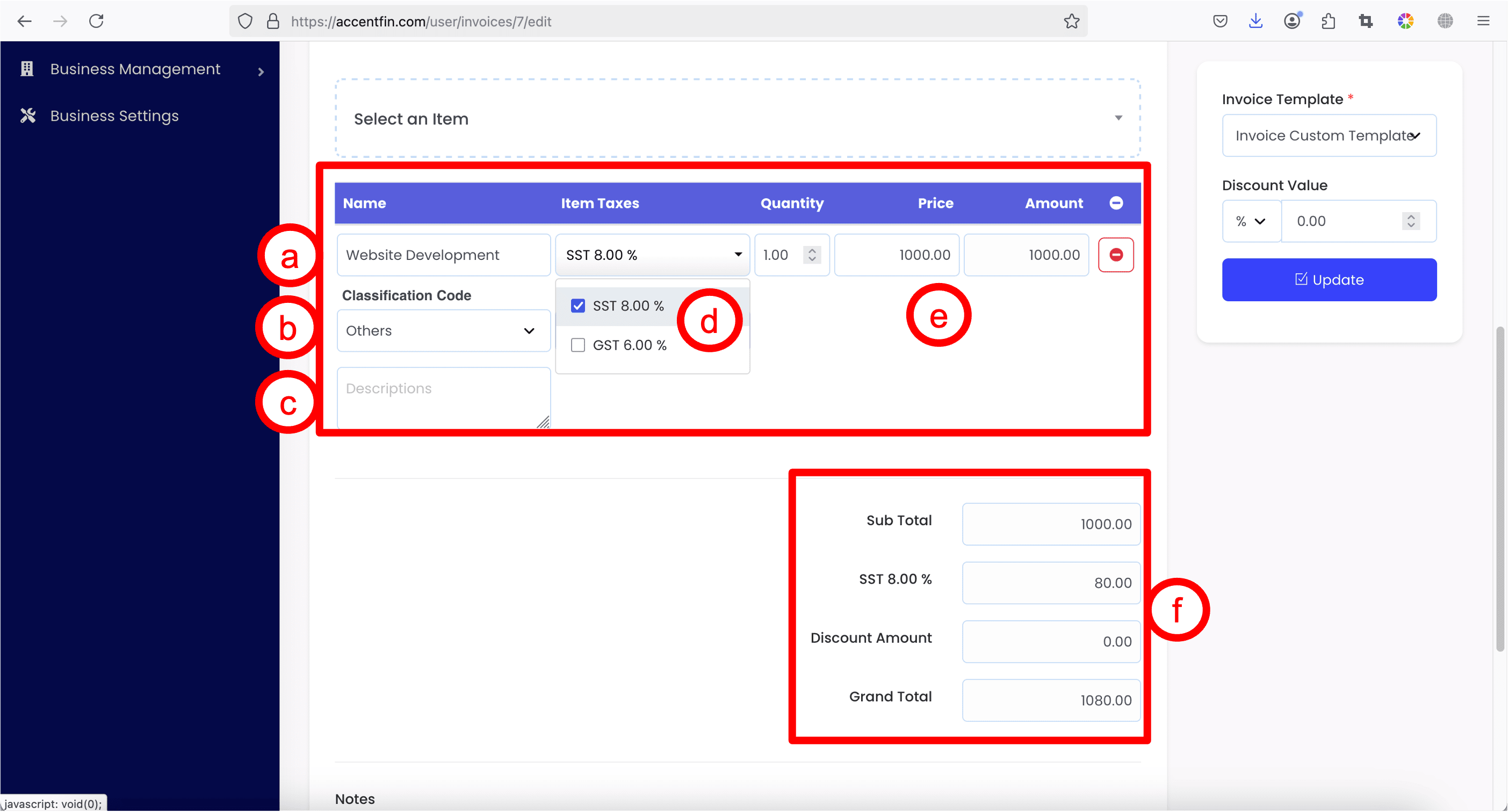Reload the current page

(x=96, y=21)
